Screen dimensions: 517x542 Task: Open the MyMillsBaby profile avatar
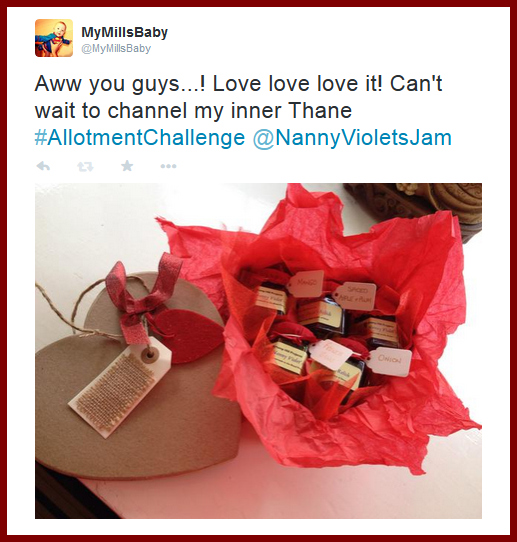pos(54,38)
